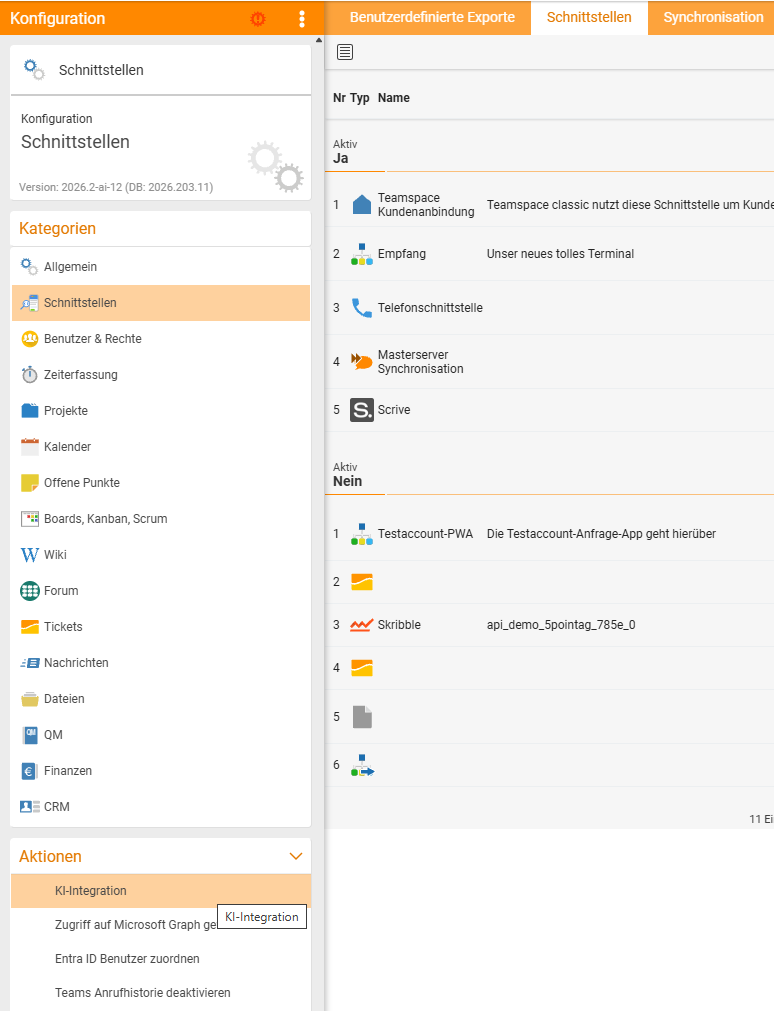
Task: Click the Forum green circle icon
Action: 30,591
